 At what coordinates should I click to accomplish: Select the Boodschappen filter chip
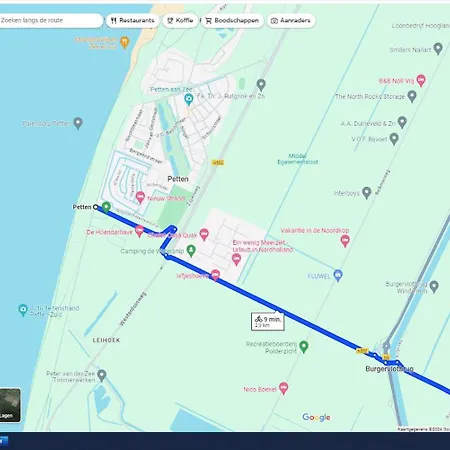click(x=232, y=20)
